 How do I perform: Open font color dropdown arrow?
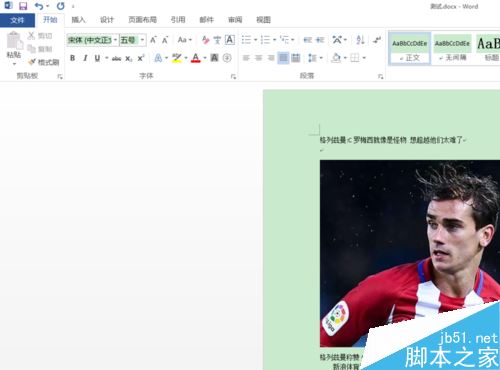[205, 58]
